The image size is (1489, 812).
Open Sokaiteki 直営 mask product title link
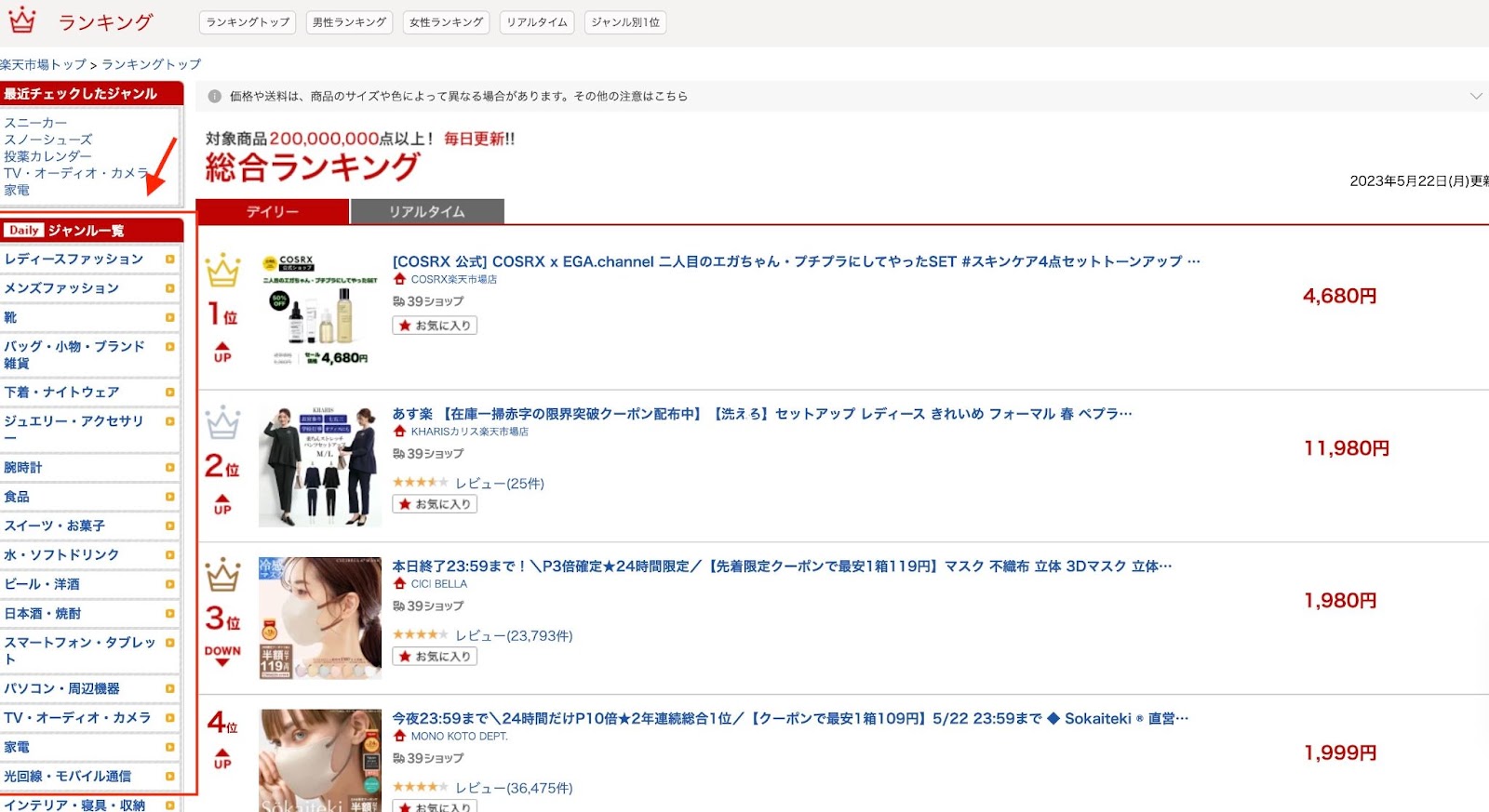point(790,718)
